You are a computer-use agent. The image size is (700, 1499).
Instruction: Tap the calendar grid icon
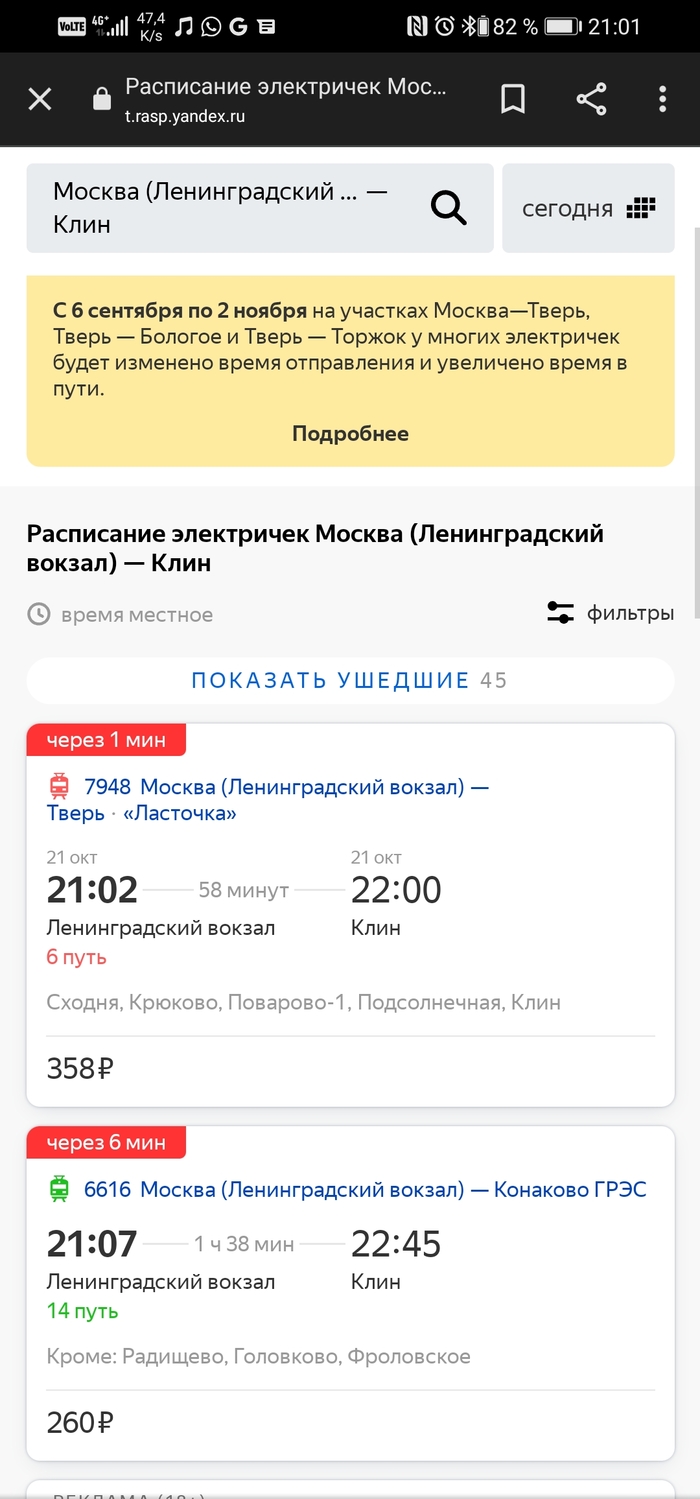click(640, 208)
